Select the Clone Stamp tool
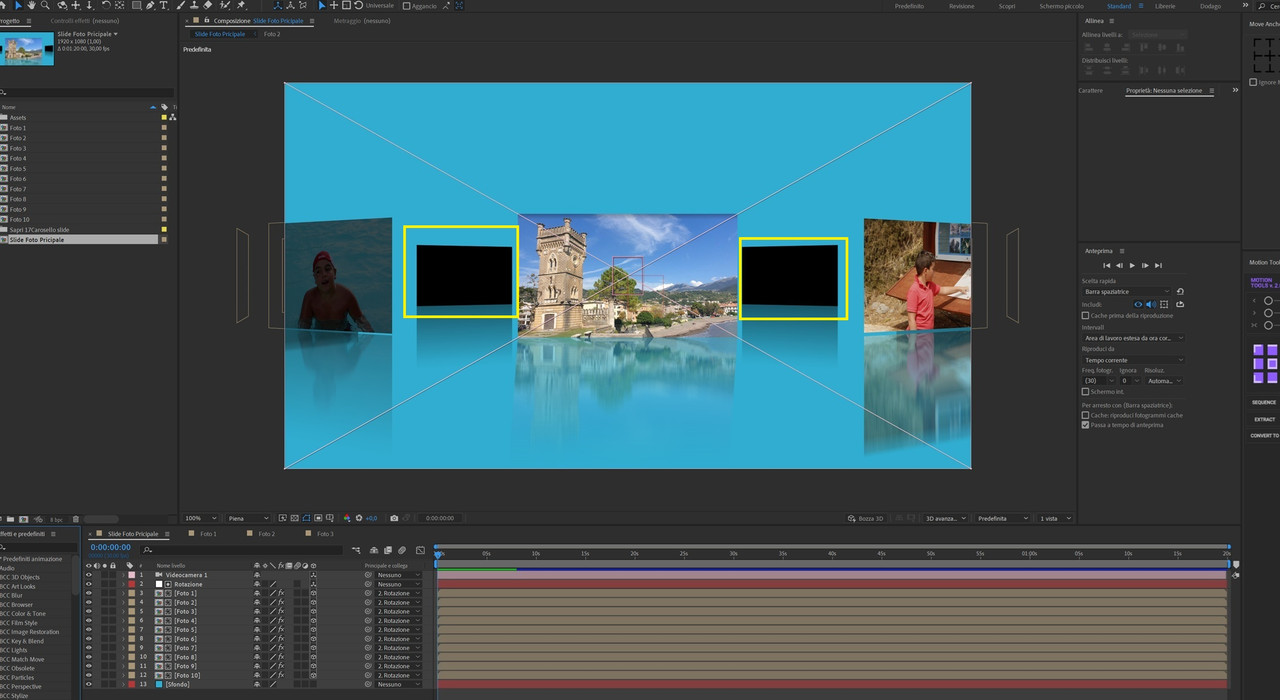1280x700 pixels. pos(194,5)
